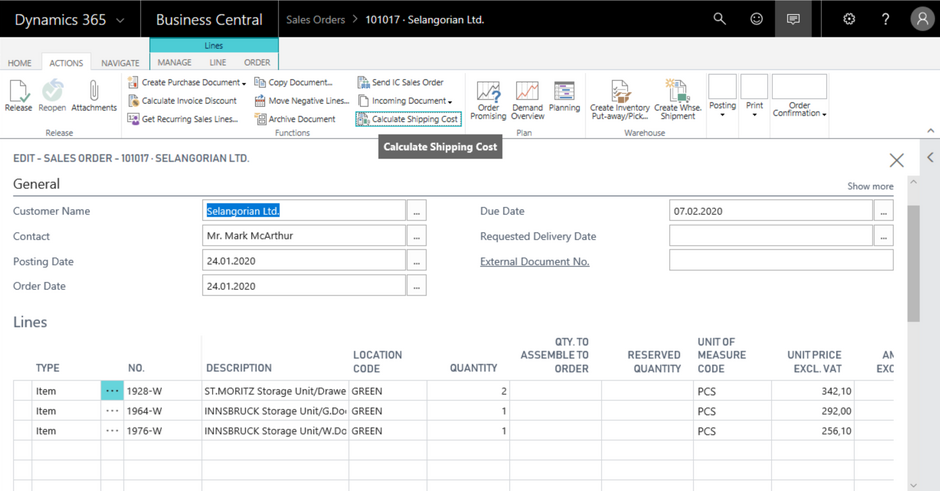Collapse the ribbon with chevron
940x491 pixels.
click(x=930, y=131)
